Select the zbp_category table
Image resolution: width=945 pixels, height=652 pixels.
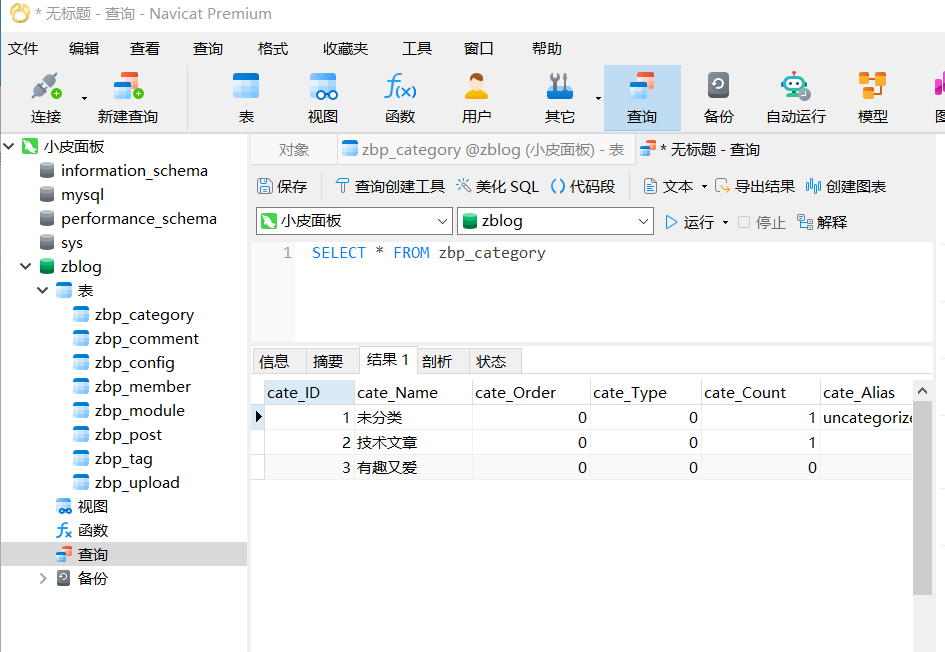click(x=144, y=315)
